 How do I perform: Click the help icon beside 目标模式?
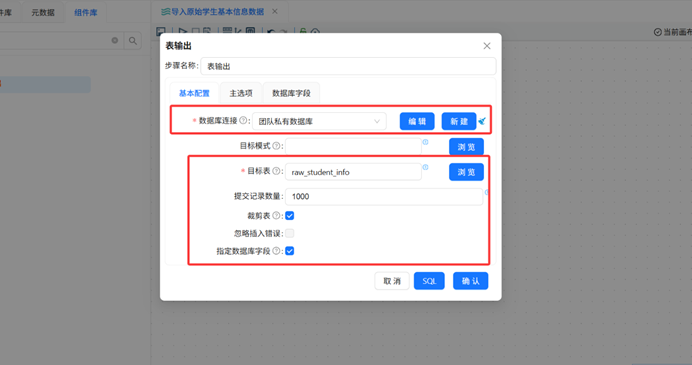tap(276, 146)
